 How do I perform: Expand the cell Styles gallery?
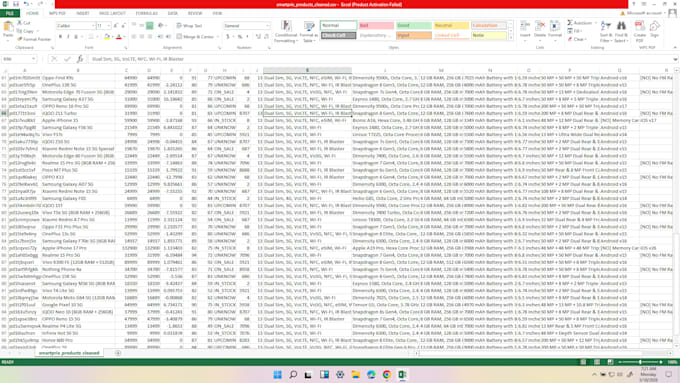point(510,38)
